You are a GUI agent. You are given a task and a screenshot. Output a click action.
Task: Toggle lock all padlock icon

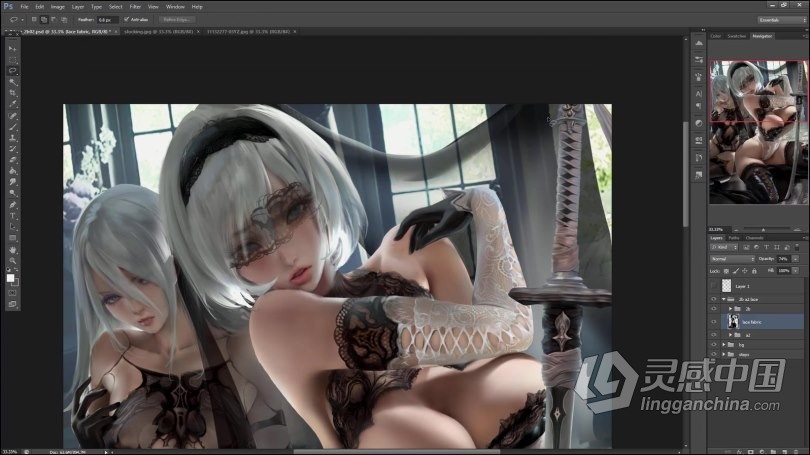click(754, 271)
